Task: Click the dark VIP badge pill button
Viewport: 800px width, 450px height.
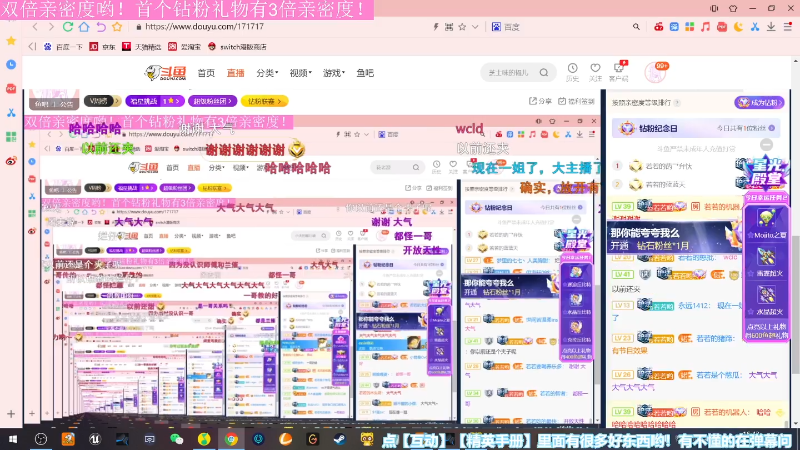Action: [x=103, y=101]
